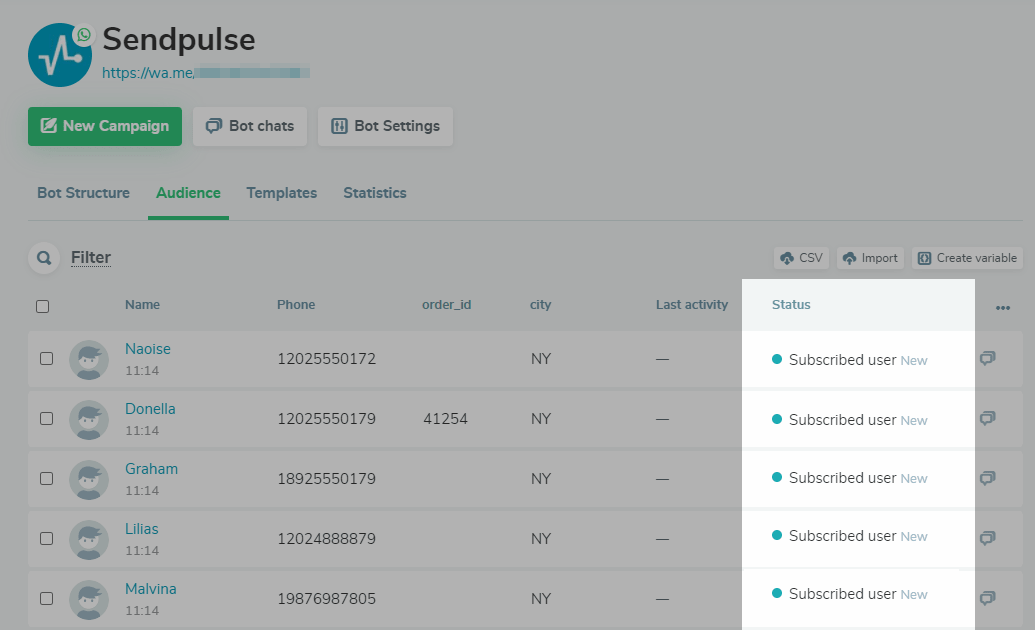Toggle the select-all checkbox in header
Image resolution: width=1035 pixels, height=630 pixels.
click(x=43, y=306)
